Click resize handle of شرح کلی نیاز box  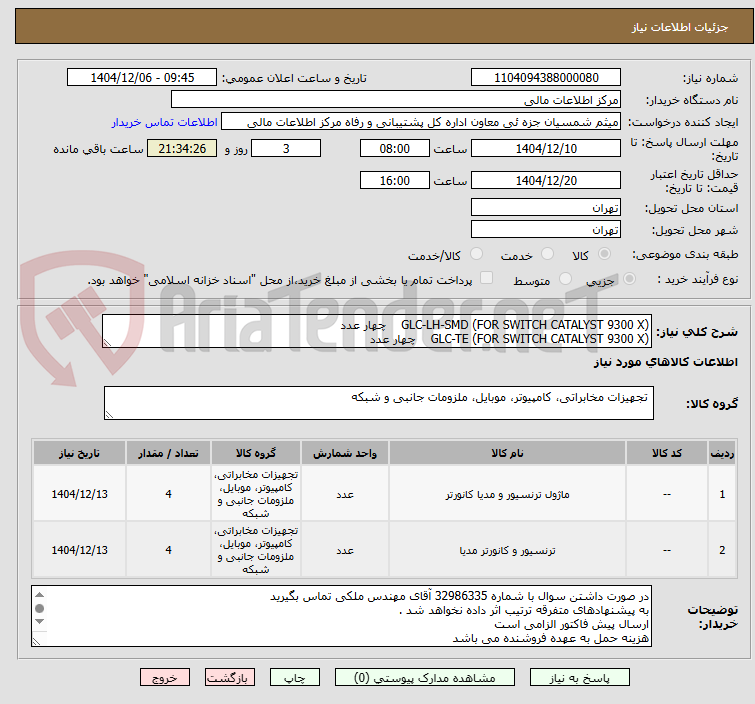[x=107, y=342]
